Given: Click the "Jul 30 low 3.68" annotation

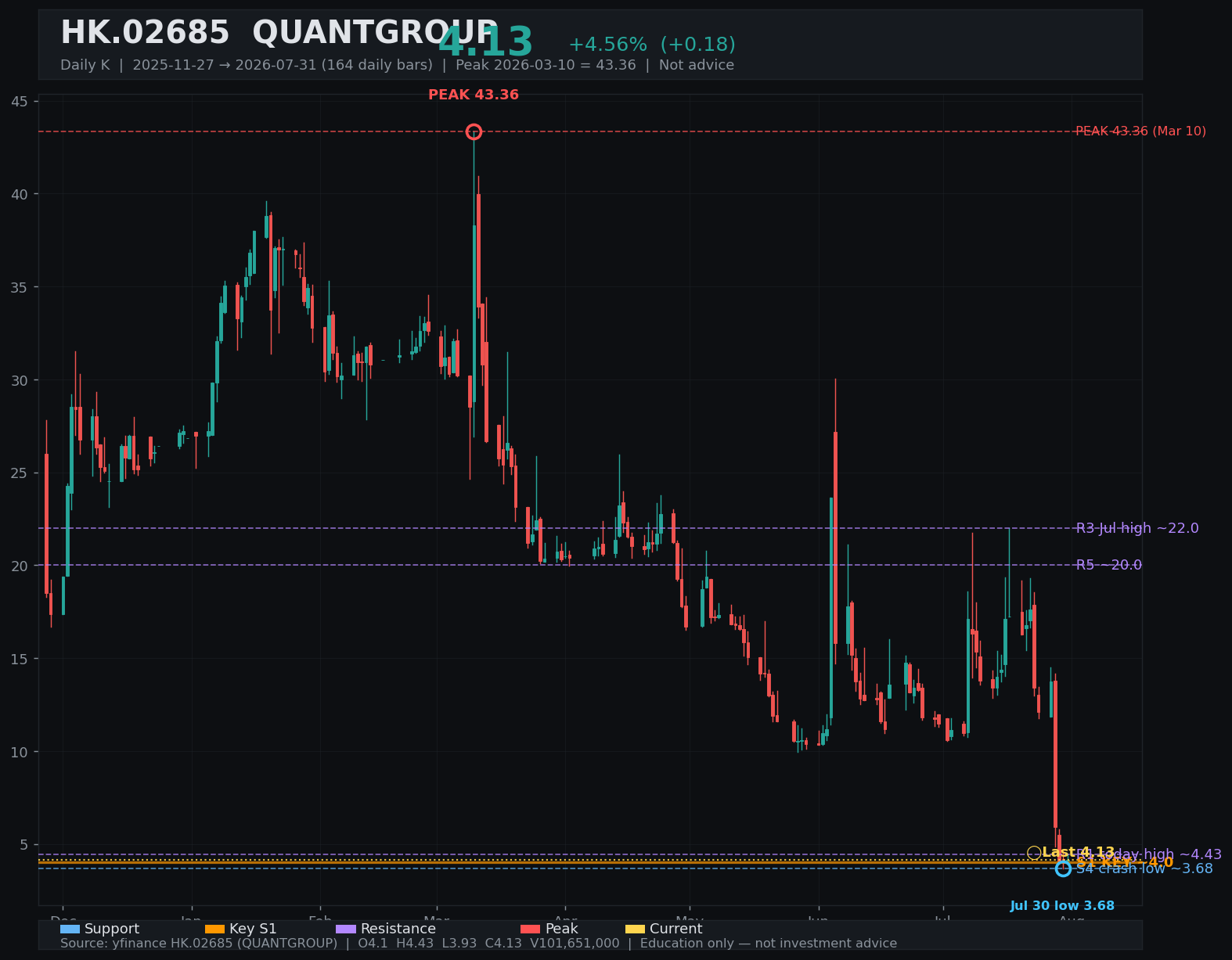Looking at the screenshot, I should (x=1062, y=906).
